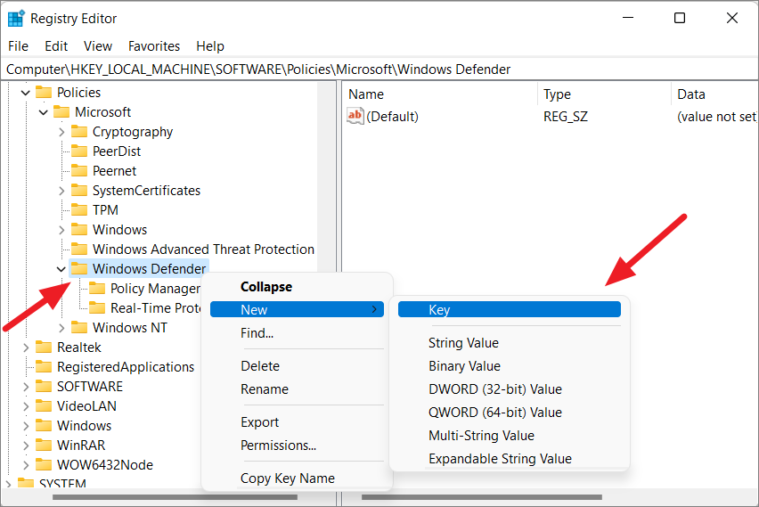Collapse the Microsoft tree node
This screenshot has width=759, height=507.
(x=44, y=112)
